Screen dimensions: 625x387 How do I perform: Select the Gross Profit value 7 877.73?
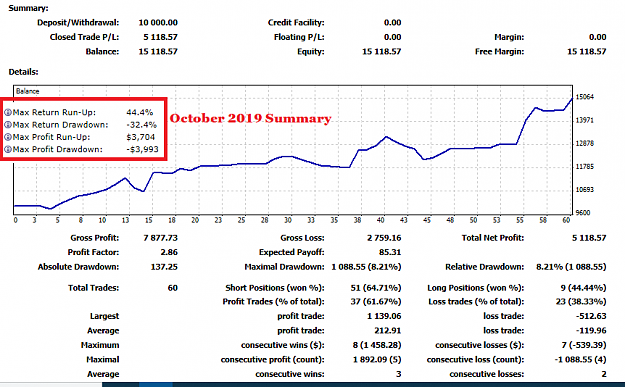[x=160, y=238]
